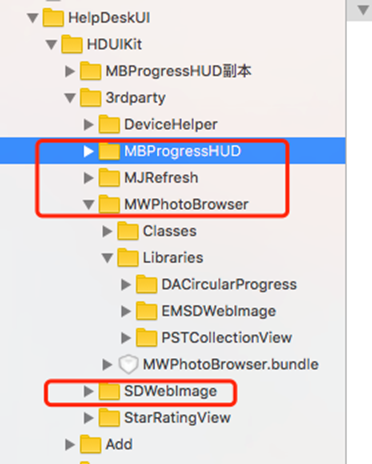
Task: Click the StarRatingView folder icon
Action: pos(109,418)
